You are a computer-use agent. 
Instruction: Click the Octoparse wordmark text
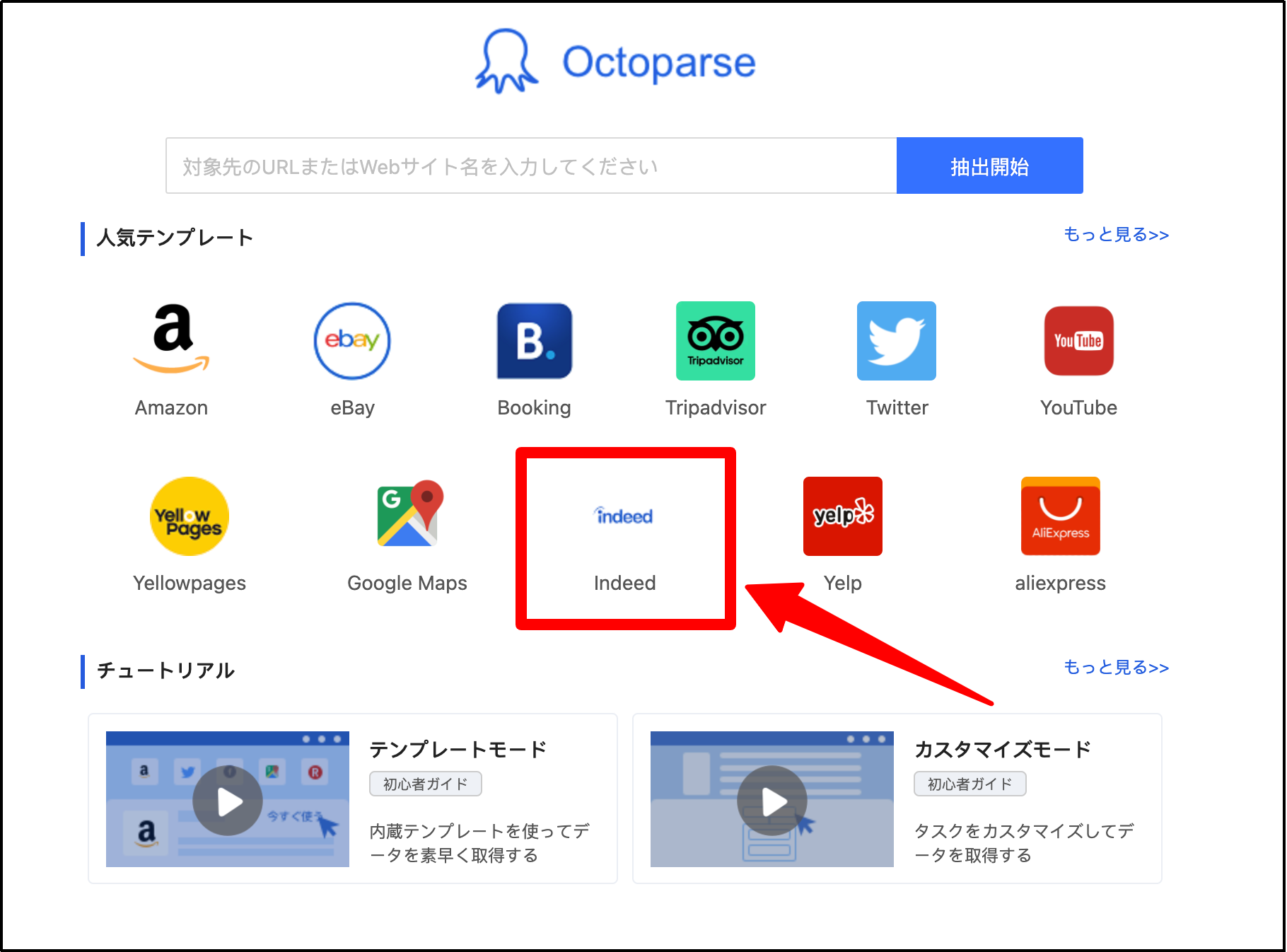point(659,62)
